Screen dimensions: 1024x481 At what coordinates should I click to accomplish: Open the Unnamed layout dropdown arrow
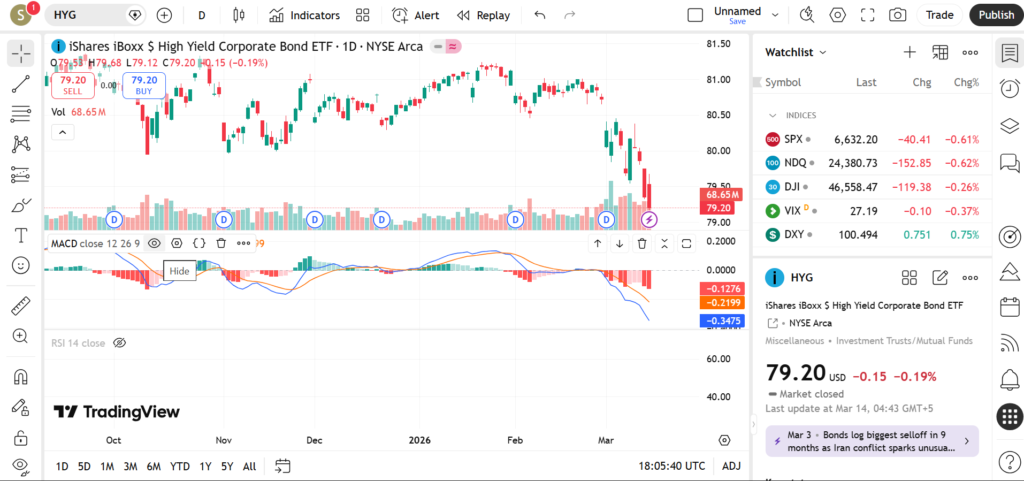[x=777, y=15]
